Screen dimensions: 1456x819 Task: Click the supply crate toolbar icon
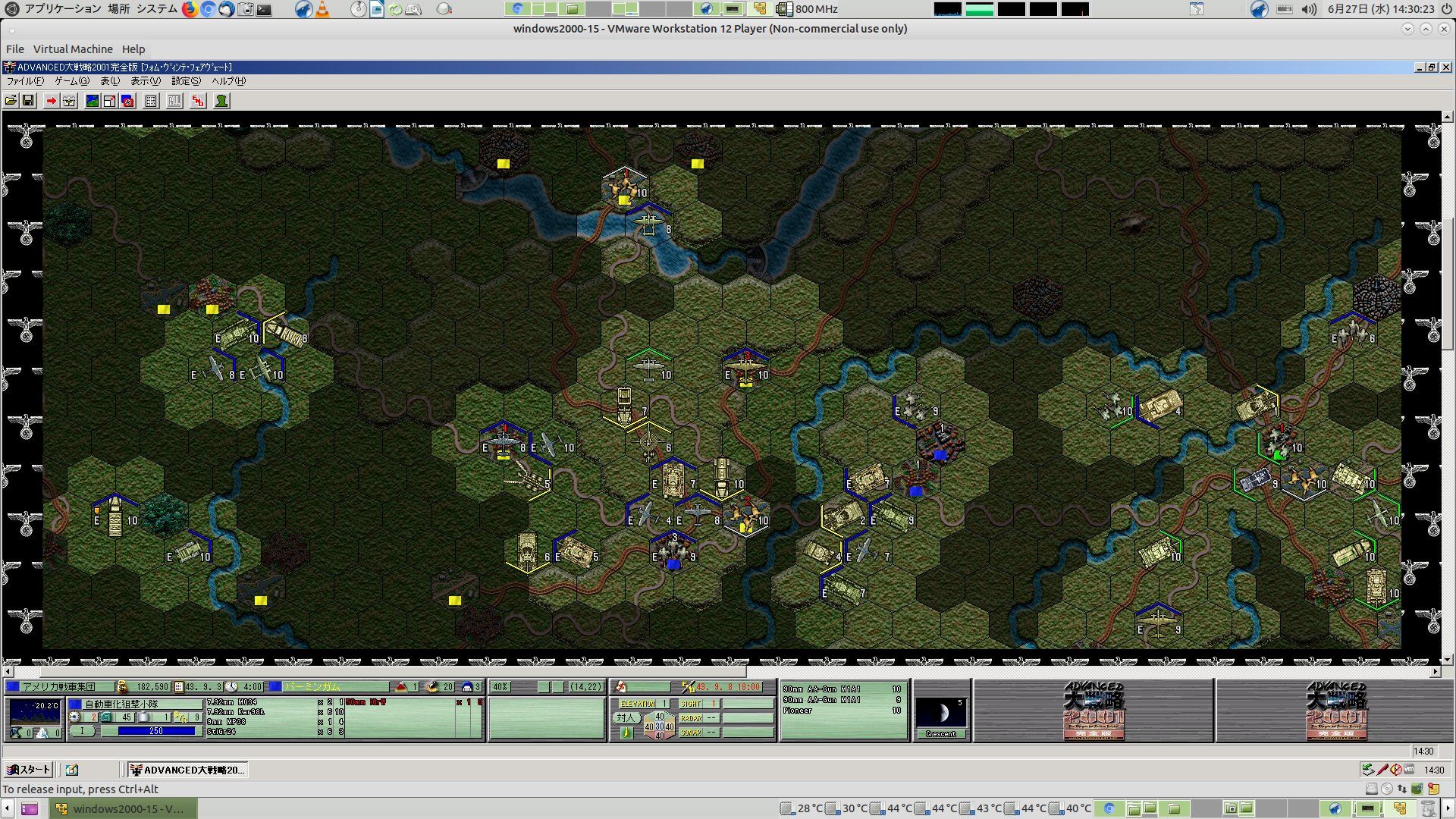tap(69, 101)
